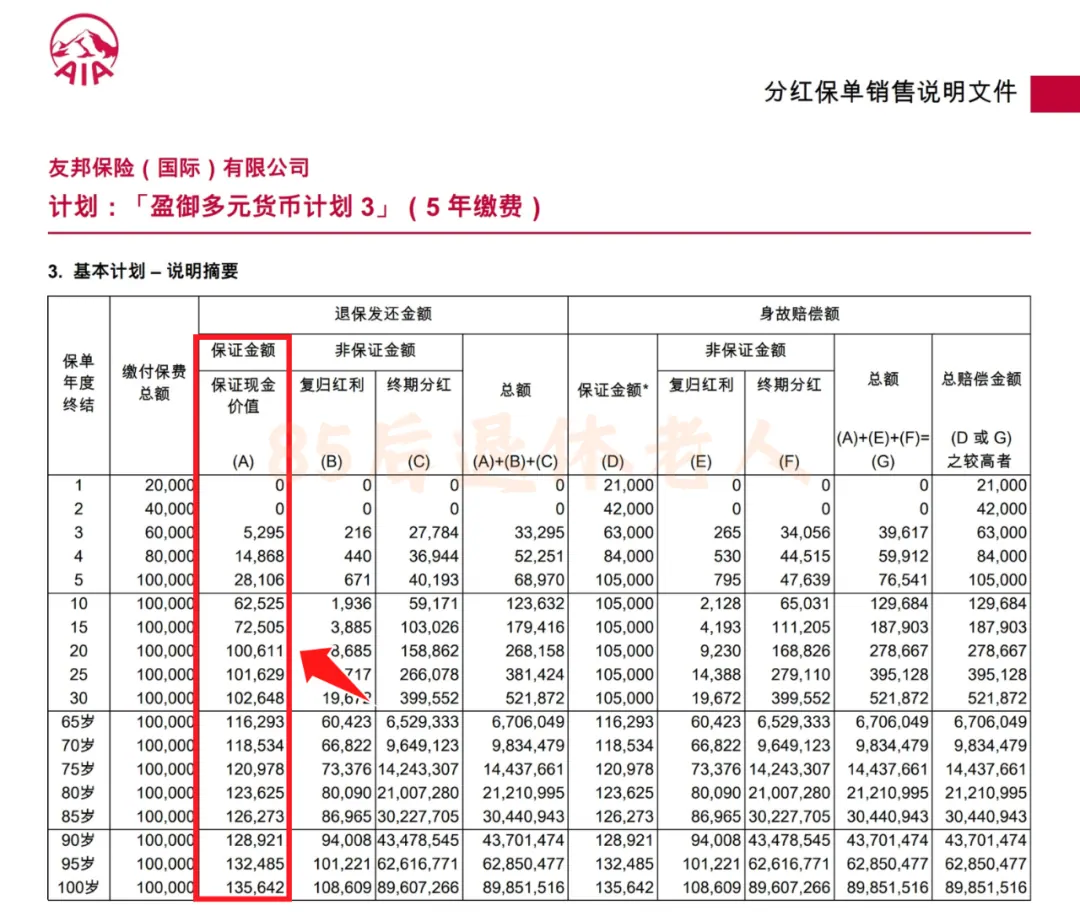The width and height of the screenshot is (1080, 916).
Task: Click death benefit guaranteed amount 63,000 in column D
Action: (628, 532)
